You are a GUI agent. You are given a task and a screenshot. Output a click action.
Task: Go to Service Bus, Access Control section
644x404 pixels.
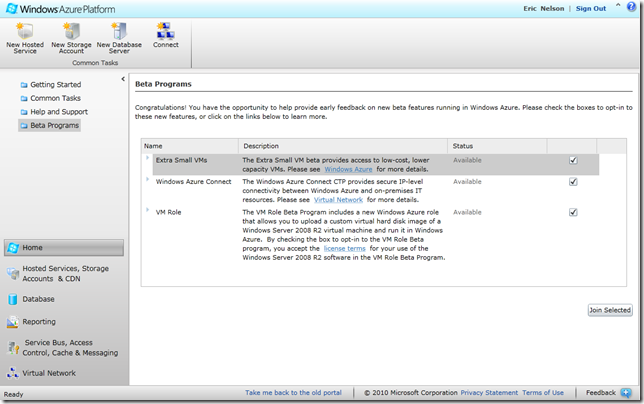tap(70, 348)
